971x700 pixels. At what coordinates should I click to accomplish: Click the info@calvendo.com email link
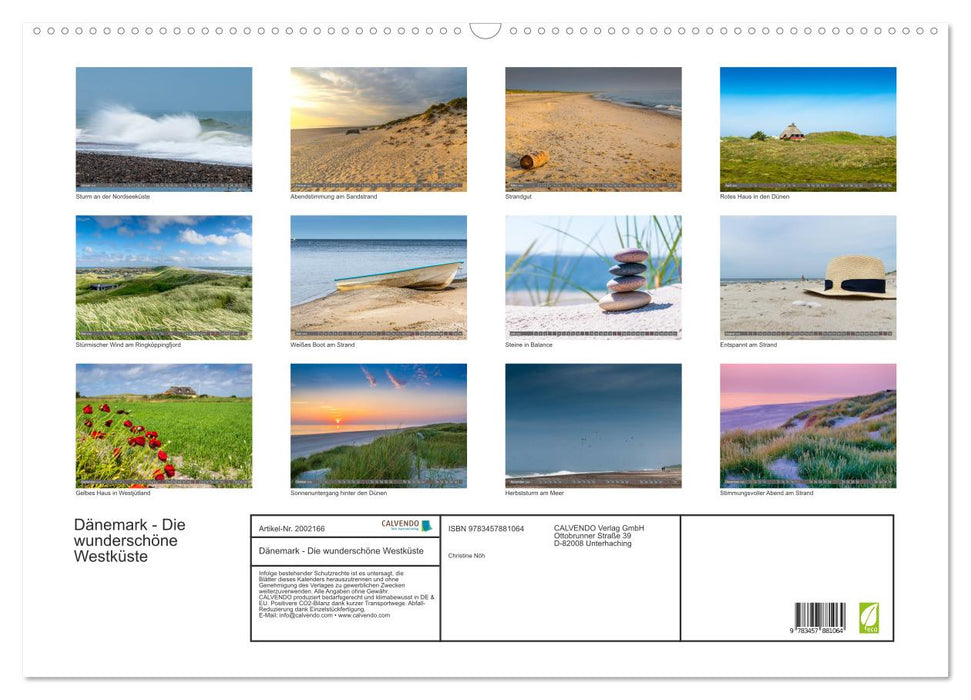click(308, 615)
